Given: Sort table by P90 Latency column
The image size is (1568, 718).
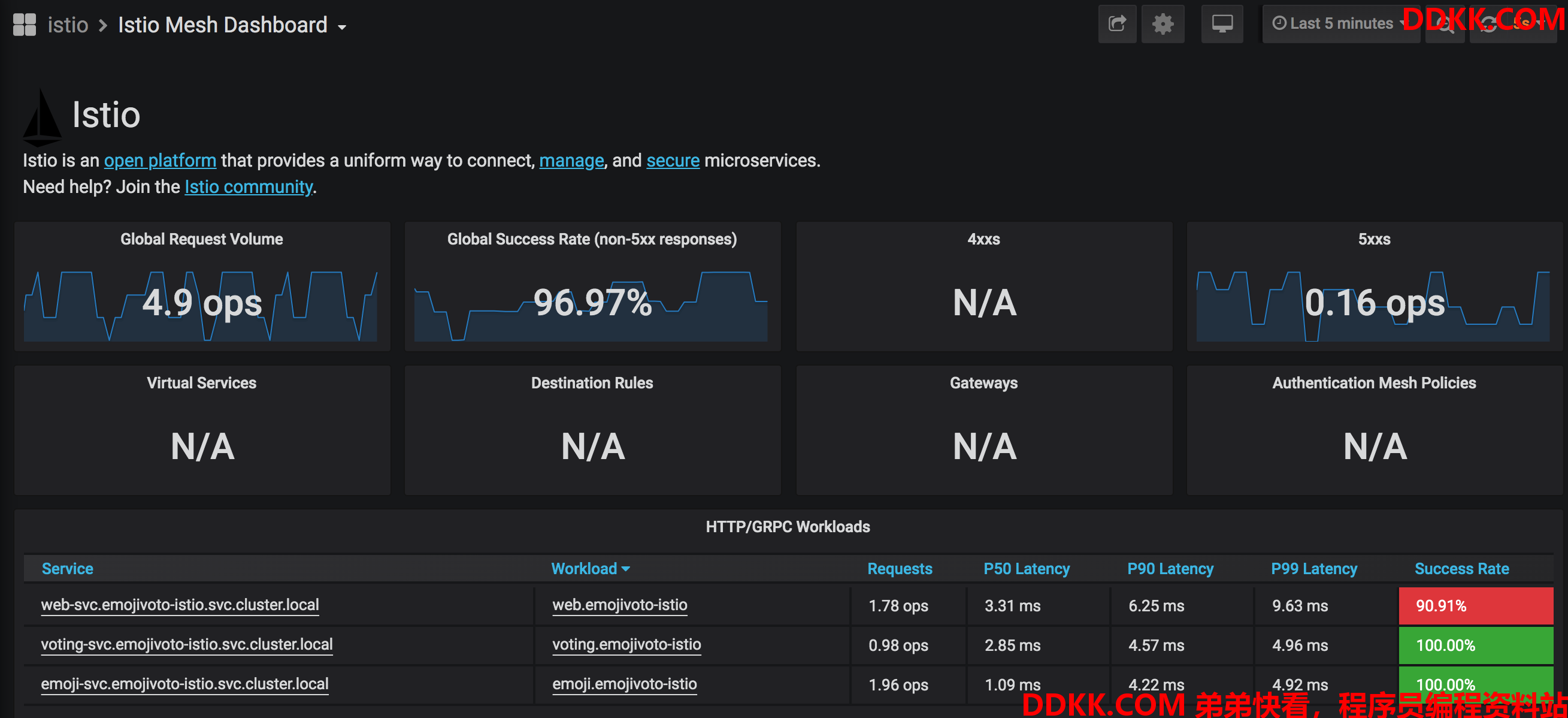Looking at the screenshot, I should pos(1170,569).
